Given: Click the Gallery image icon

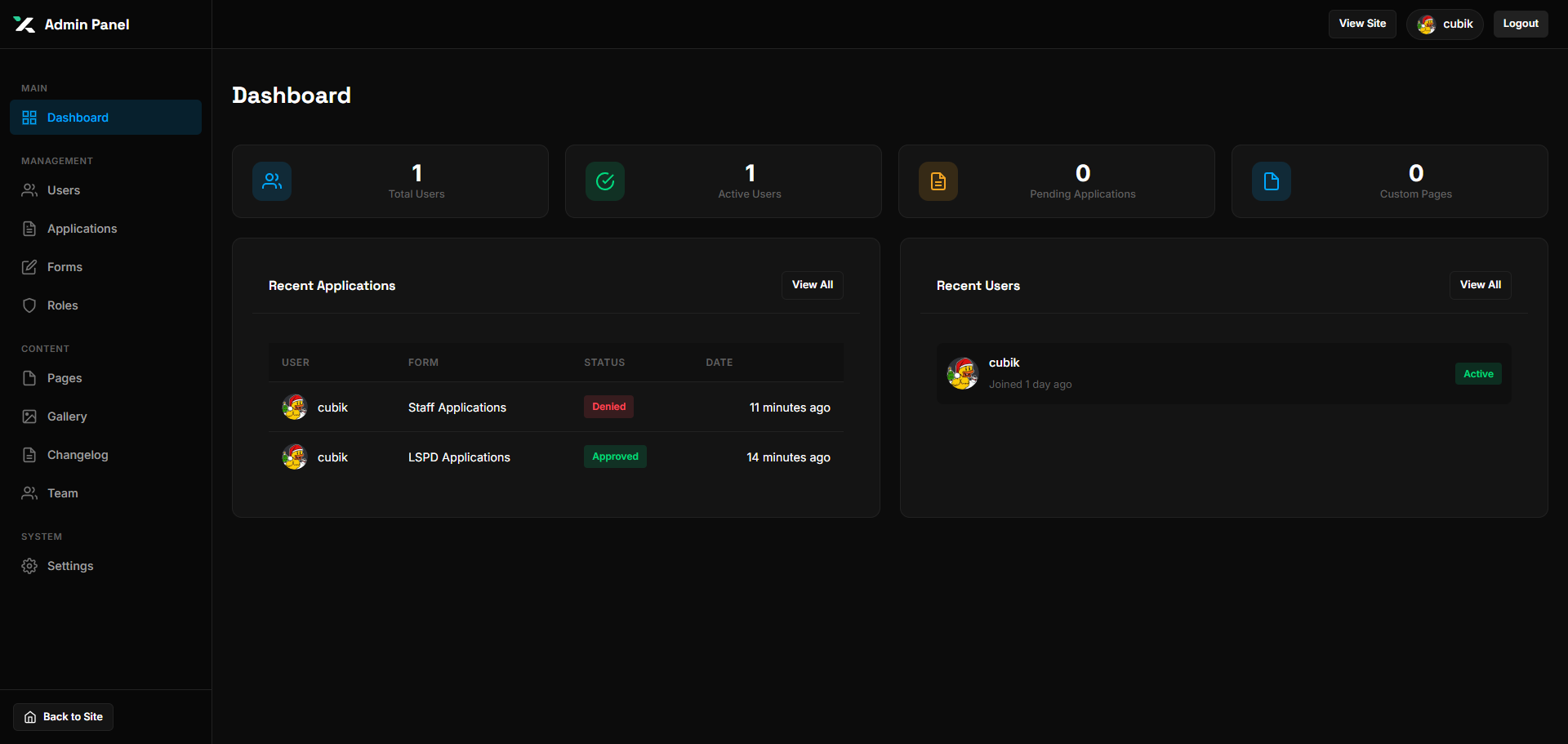Looking at the screenshot, I should (x=29, y=417).
